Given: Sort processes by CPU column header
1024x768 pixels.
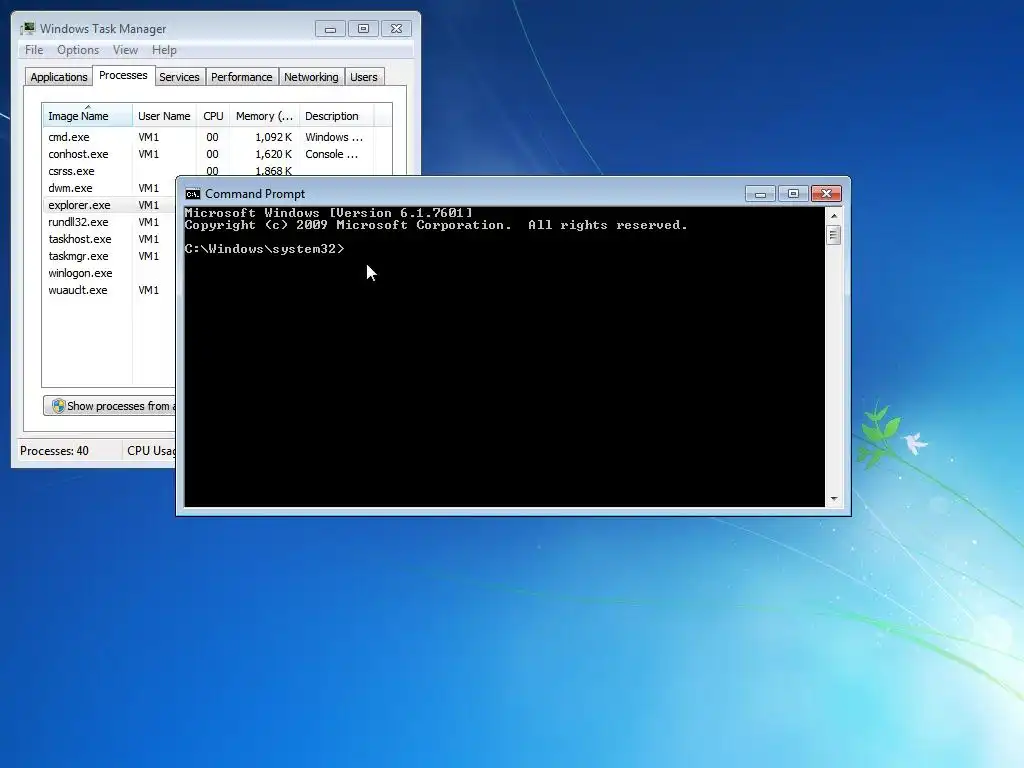Looking at the screenshot, I should [213, 116].
